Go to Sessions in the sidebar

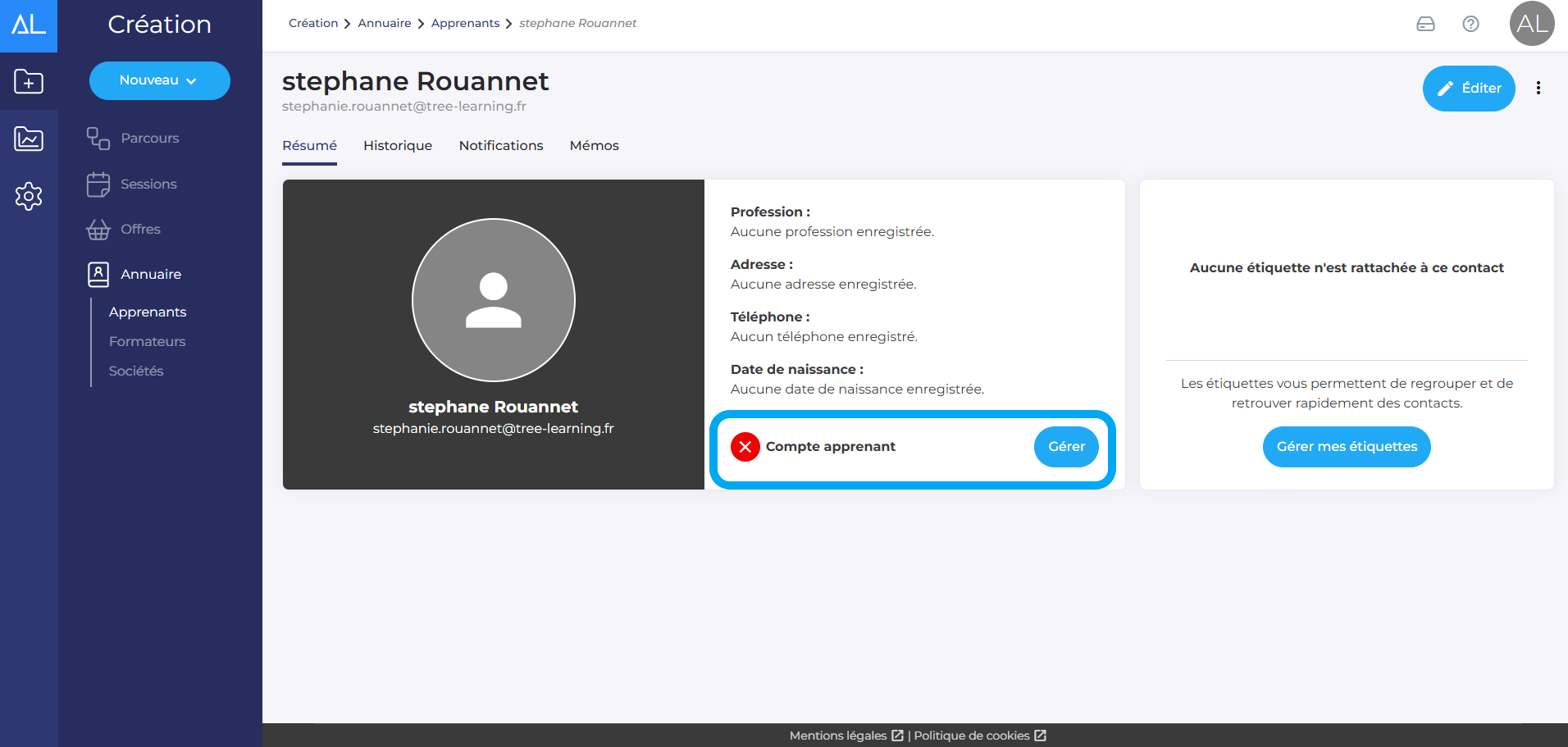click(148, 184)
